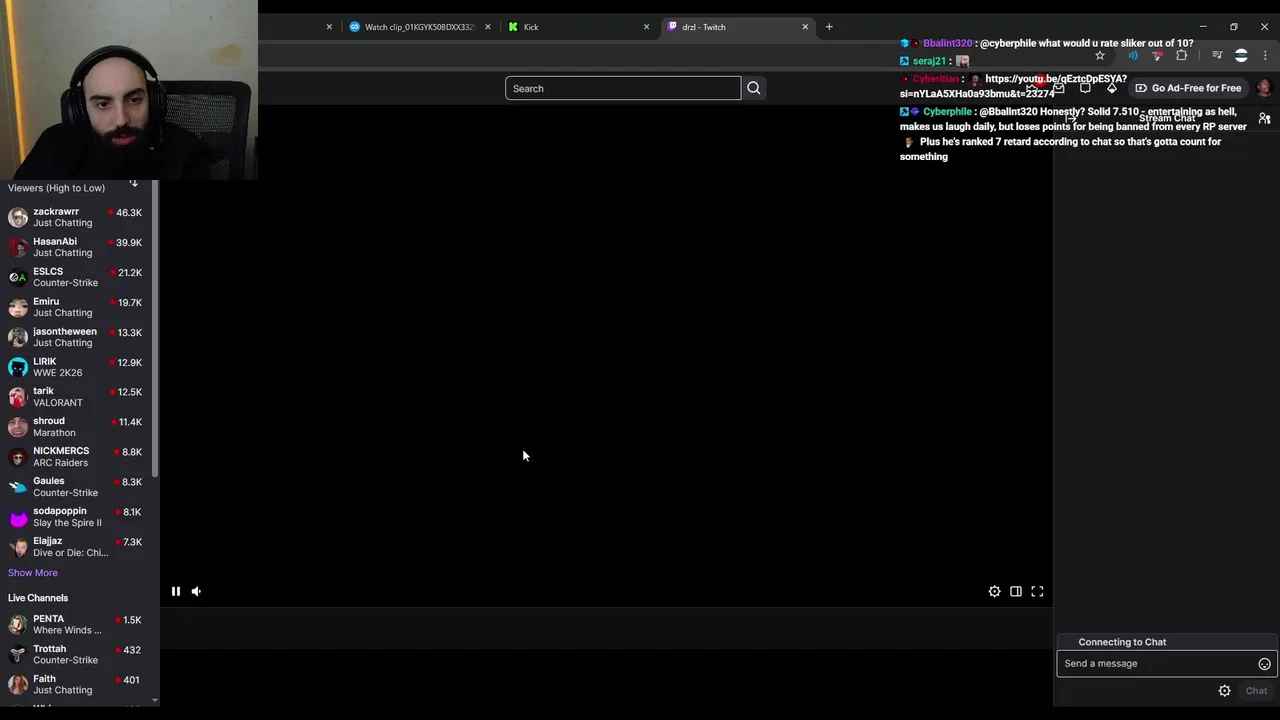Image resolution: width=1280 pixels, height=720 pixels.
Task: Open tarik VALORANT channel
Action: coord(76,397)
